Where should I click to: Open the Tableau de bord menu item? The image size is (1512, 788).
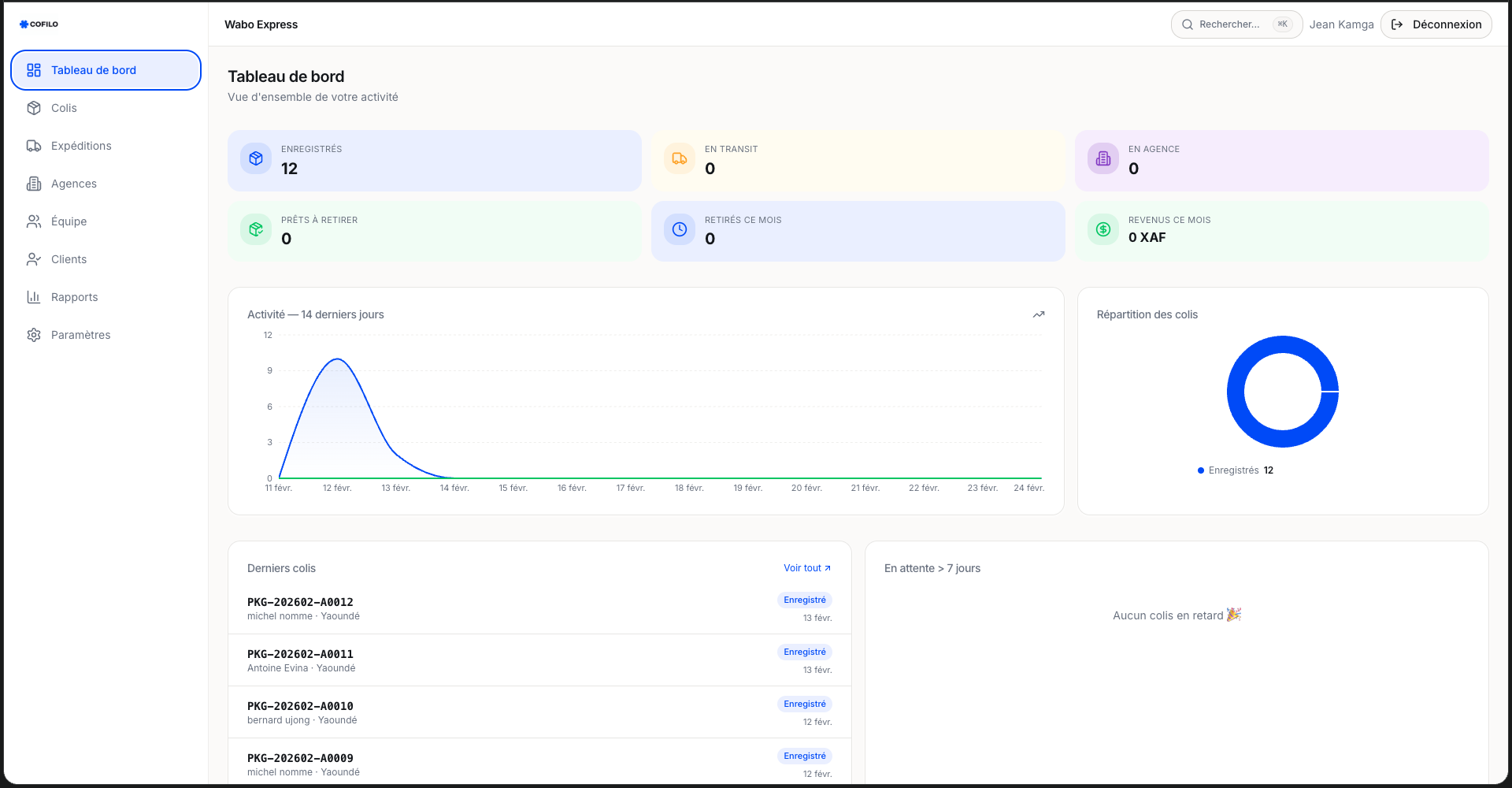pyautogui.click(x=106, y=70)
